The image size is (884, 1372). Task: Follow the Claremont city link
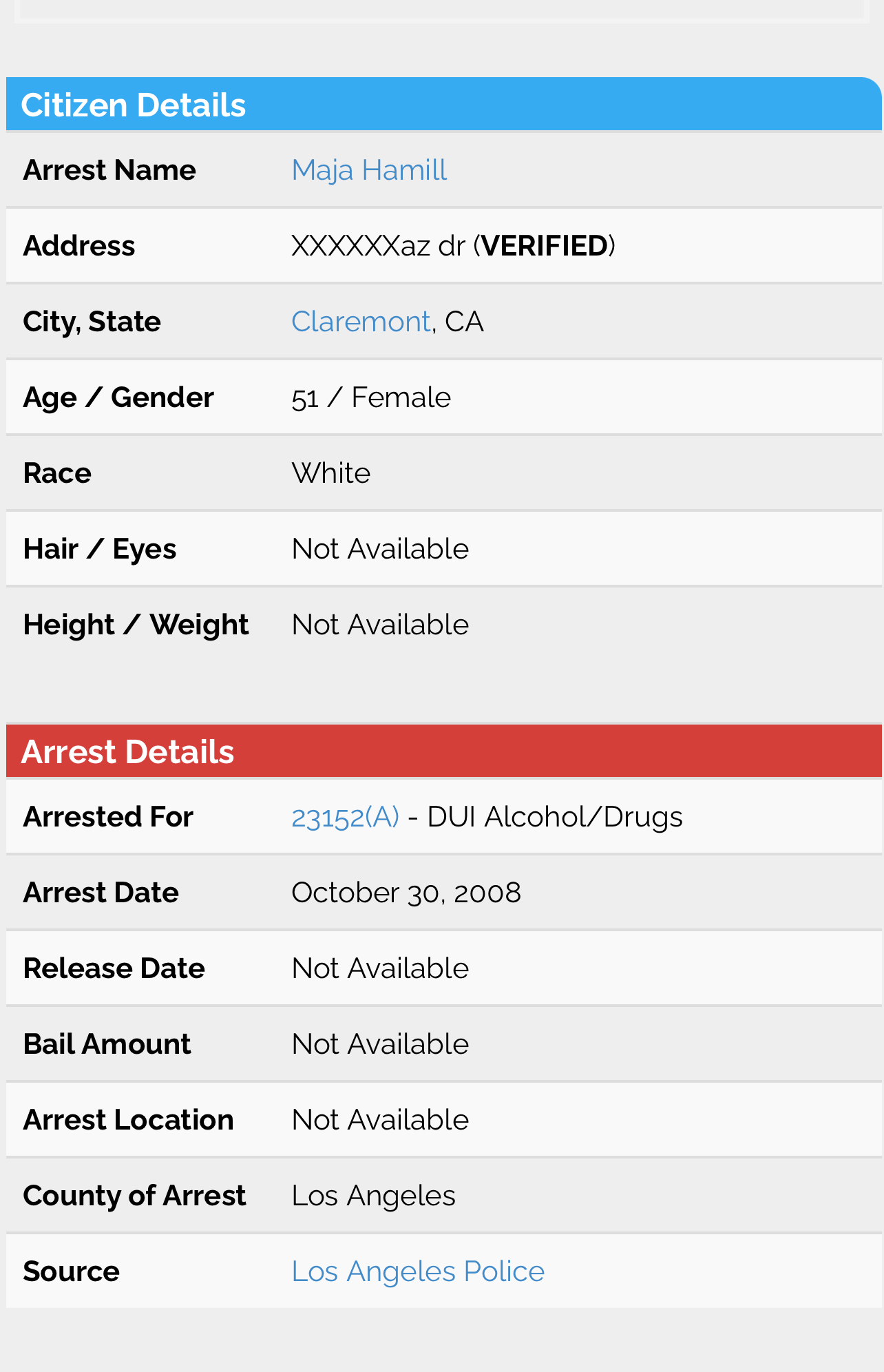361,322
